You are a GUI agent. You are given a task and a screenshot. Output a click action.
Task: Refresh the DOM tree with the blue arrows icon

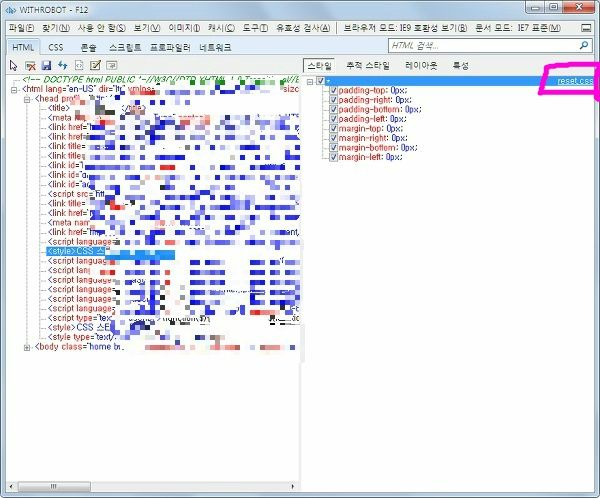[x=62, y=65]
